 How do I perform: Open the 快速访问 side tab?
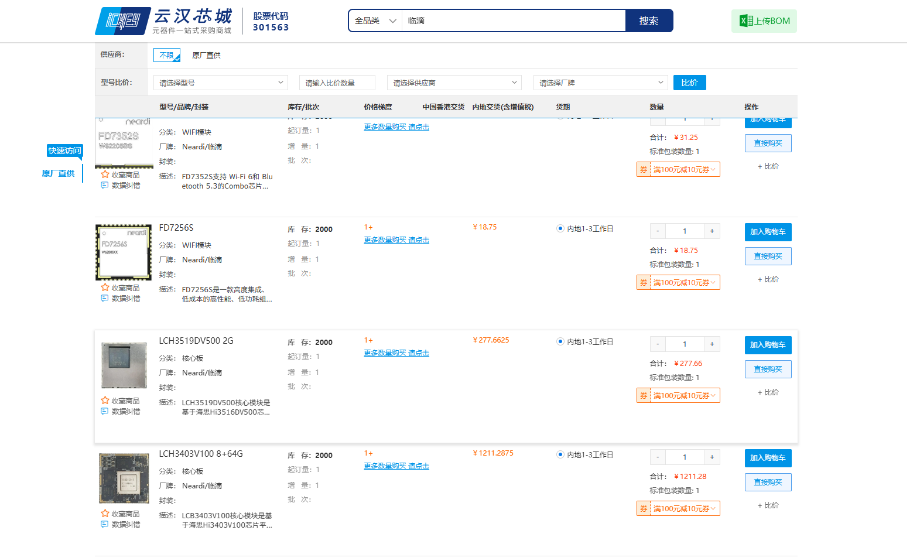(x=65, y=151)
